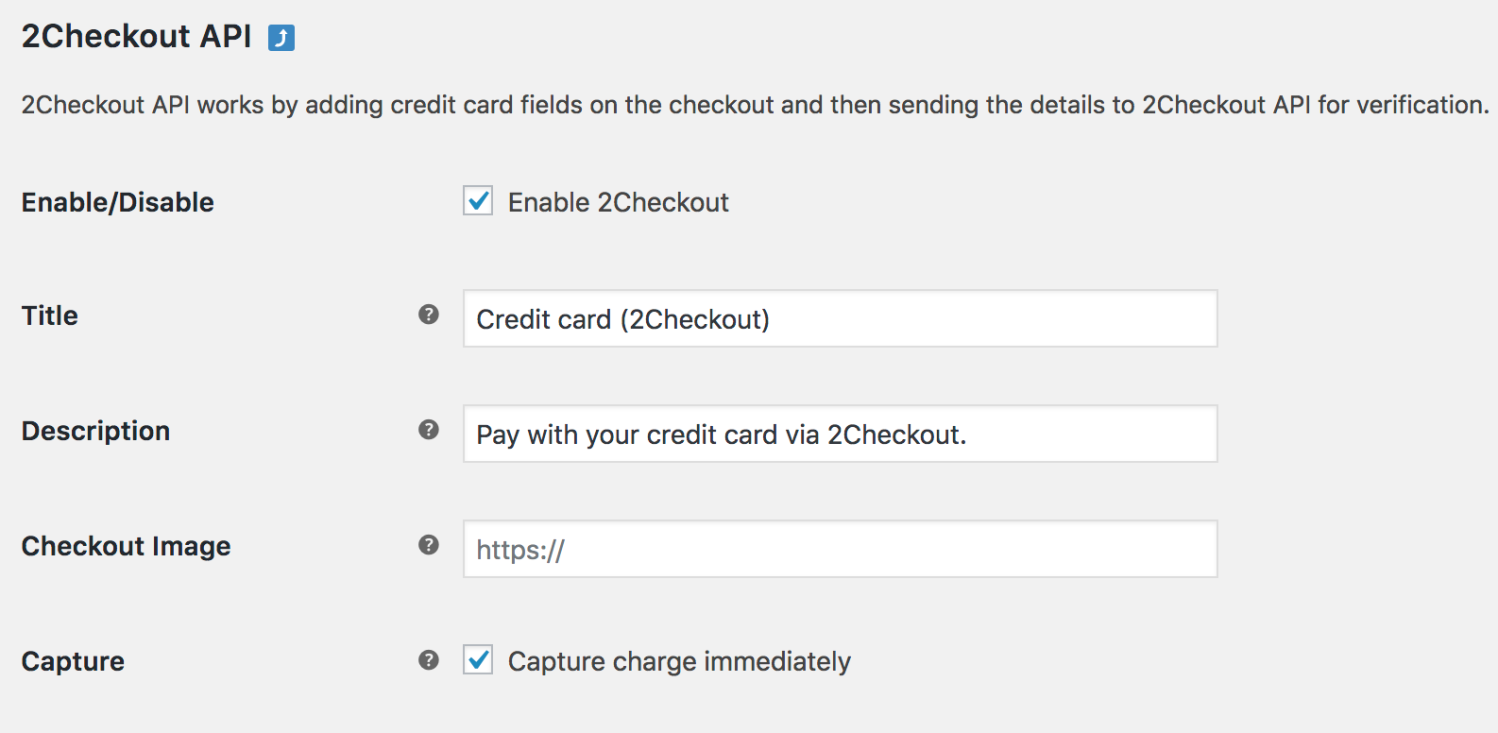Toggle the Enable/Disable gateway checkbox

478,201
